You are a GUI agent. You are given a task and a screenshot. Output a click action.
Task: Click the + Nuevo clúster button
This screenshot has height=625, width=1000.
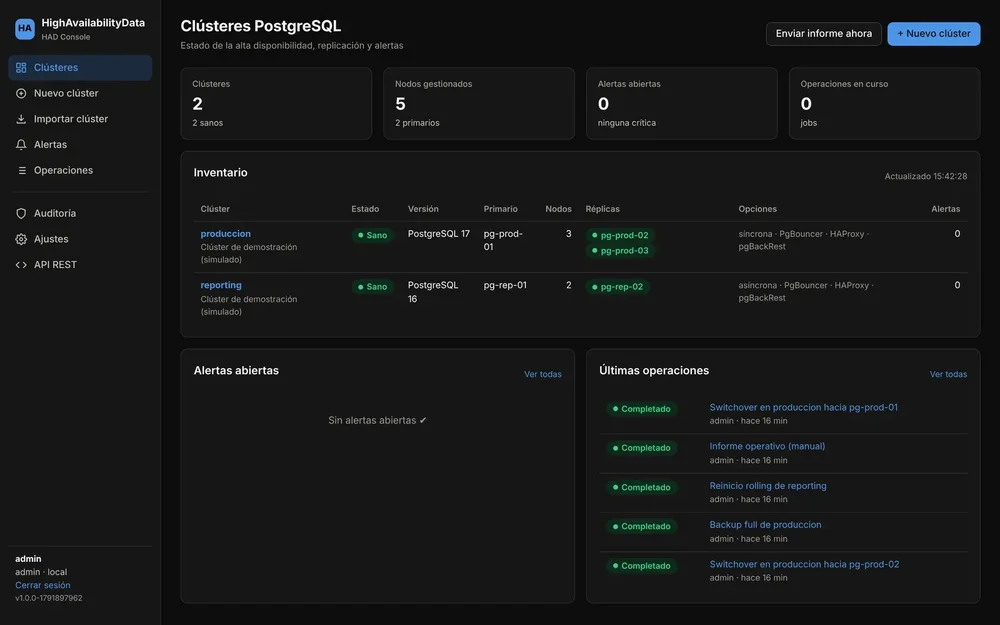point(934,34)
